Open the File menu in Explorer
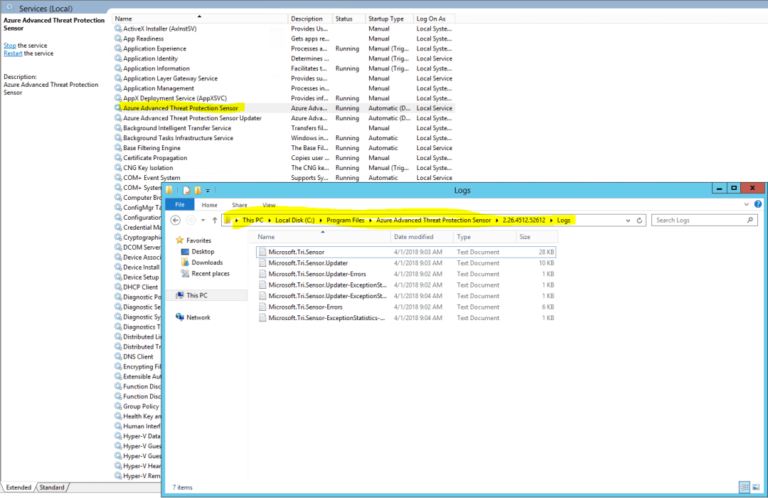This screenshot has width=768, height=498. pos(178,204)
